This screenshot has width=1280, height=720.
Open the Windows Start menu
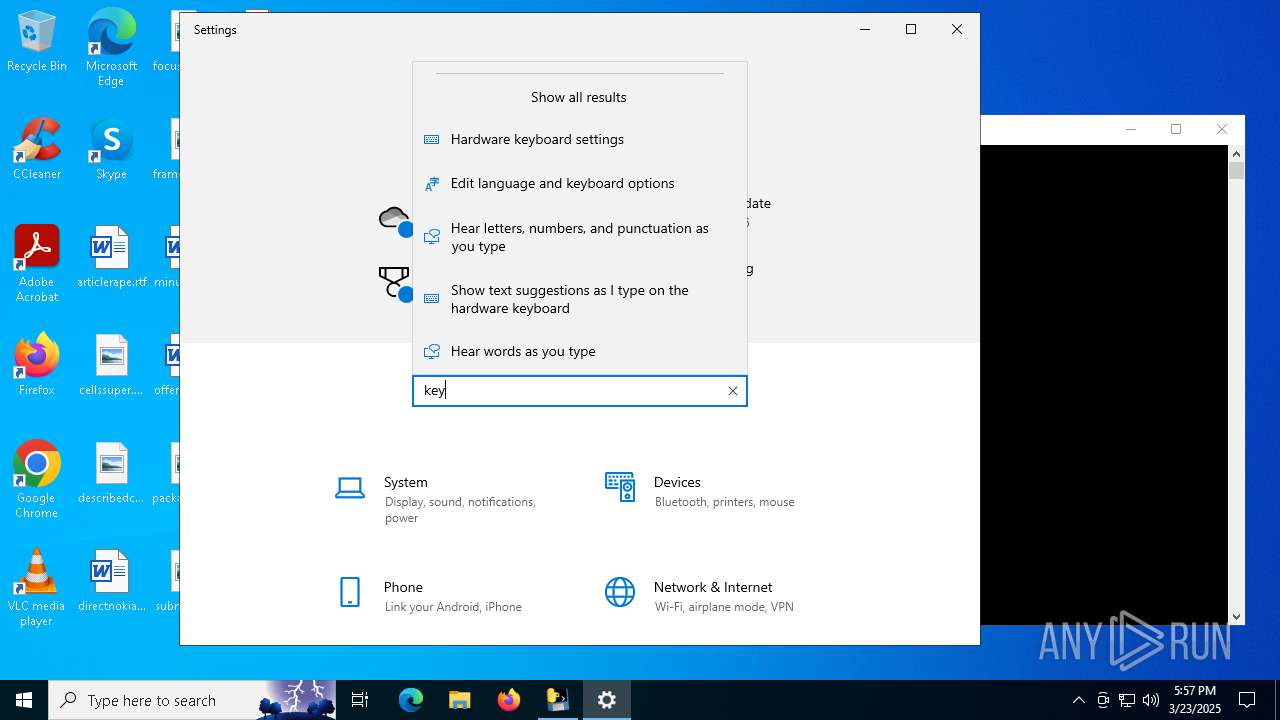click(x=24, y=700)
